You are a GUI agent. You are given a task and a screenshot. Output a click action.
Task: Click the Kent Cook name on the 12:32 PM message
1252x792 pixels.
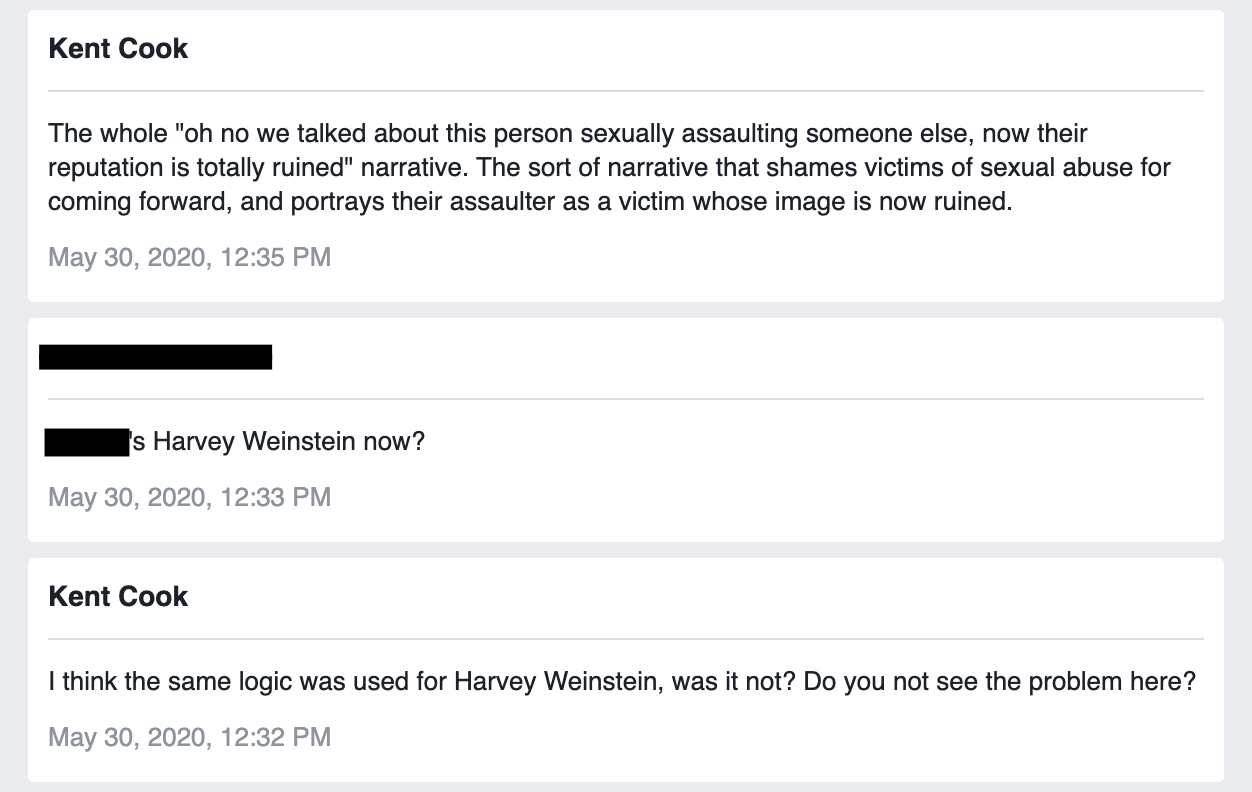point(118,597)
